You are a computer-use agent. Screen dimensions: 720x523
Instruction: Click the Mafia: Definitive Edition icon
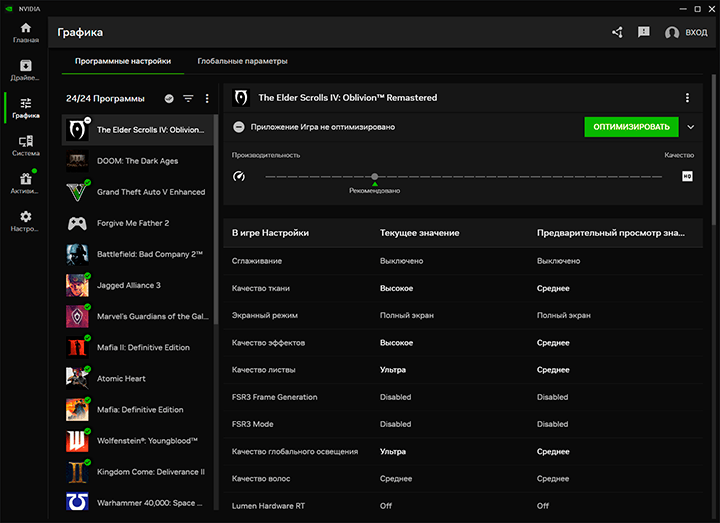point(77,410)
